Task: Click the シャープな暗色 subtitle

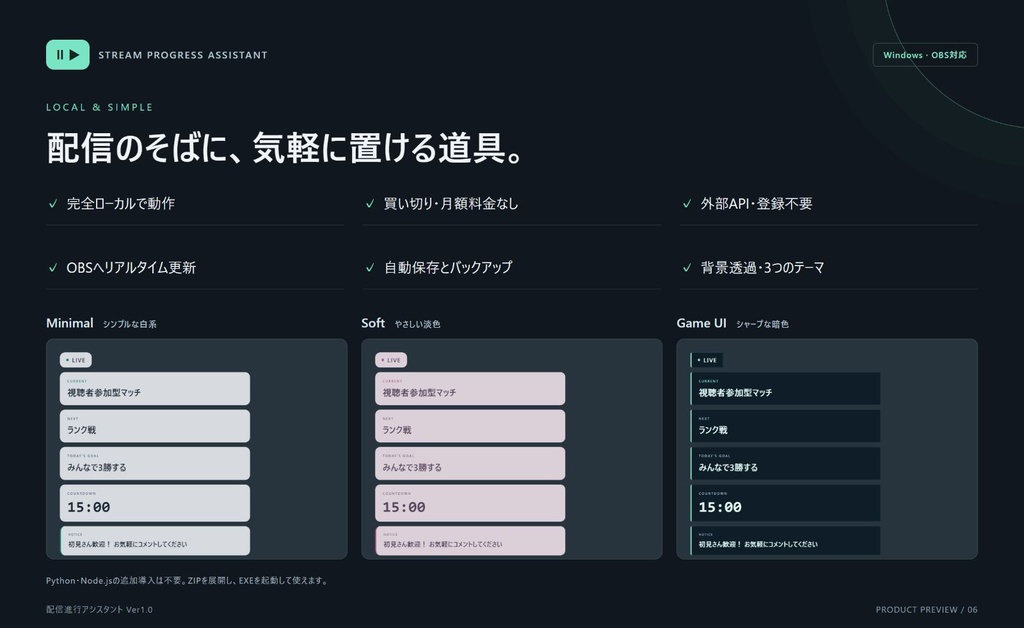Action: coord(762,324)
